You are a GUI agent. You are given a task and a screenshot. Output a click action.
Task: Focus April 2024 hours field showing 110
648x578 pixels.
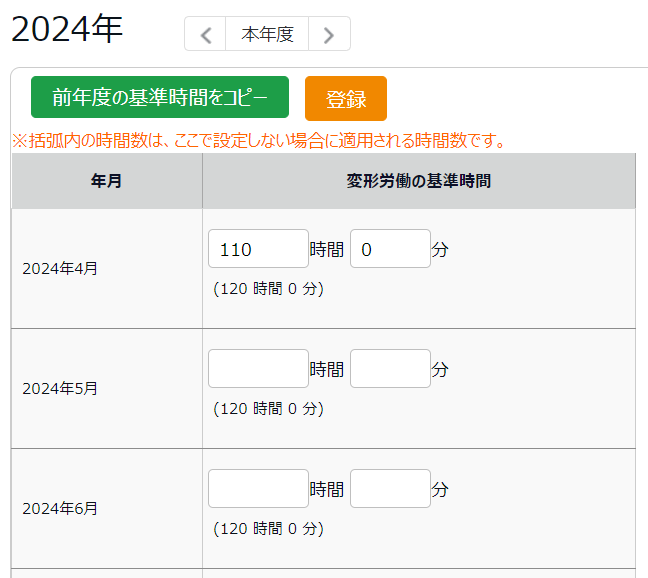click(x=258, y=249)
